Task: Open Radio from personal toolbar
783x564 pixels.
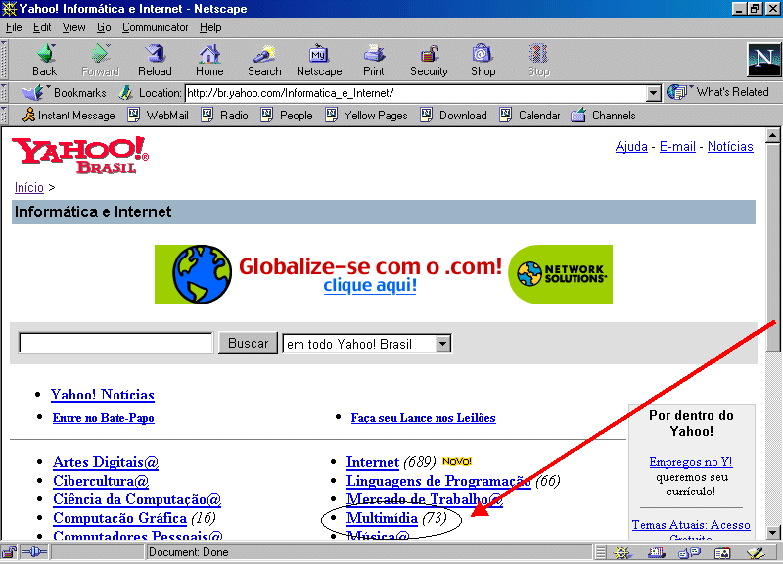Action: coord(225,115)
